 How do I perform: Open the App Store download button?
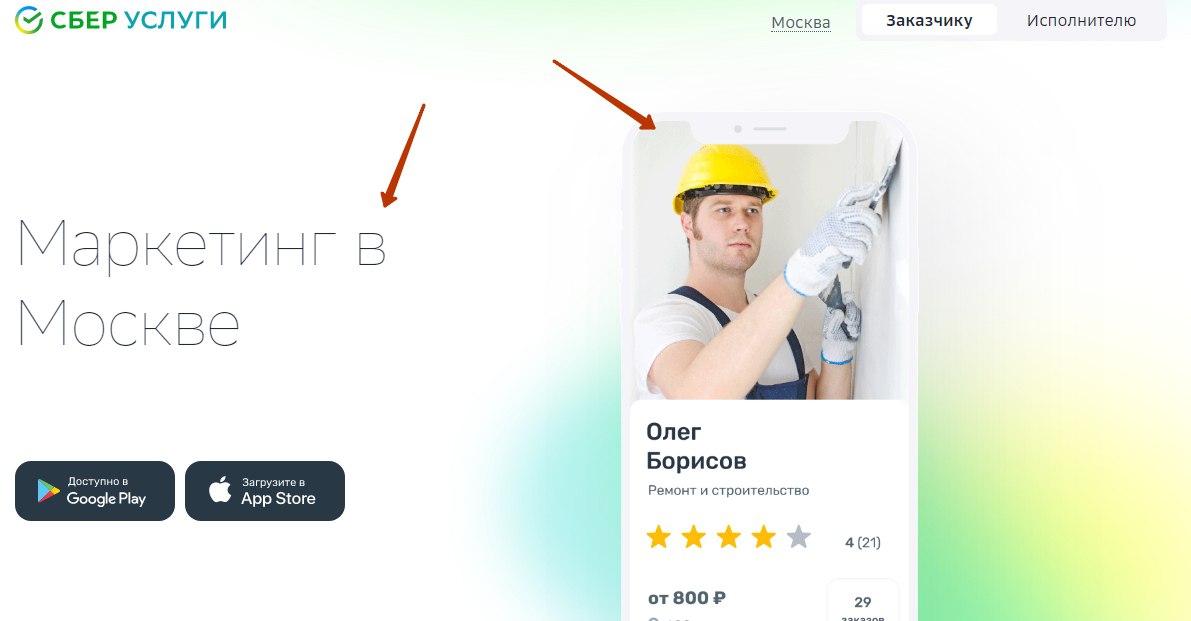pyautogui.click(x=265, y=490)
